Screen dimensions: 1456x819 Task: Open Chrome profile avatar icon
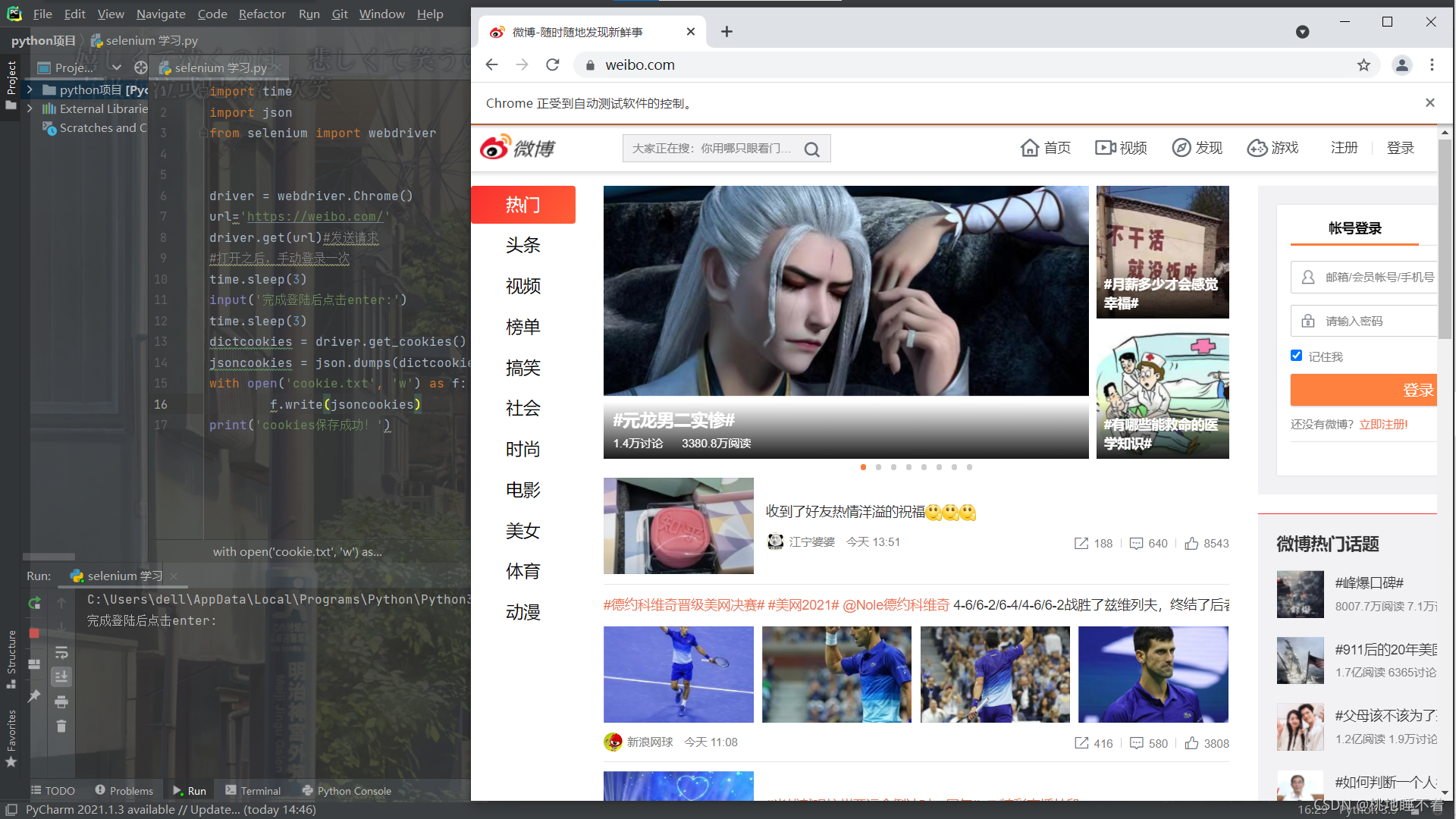tap(1401, 65)
